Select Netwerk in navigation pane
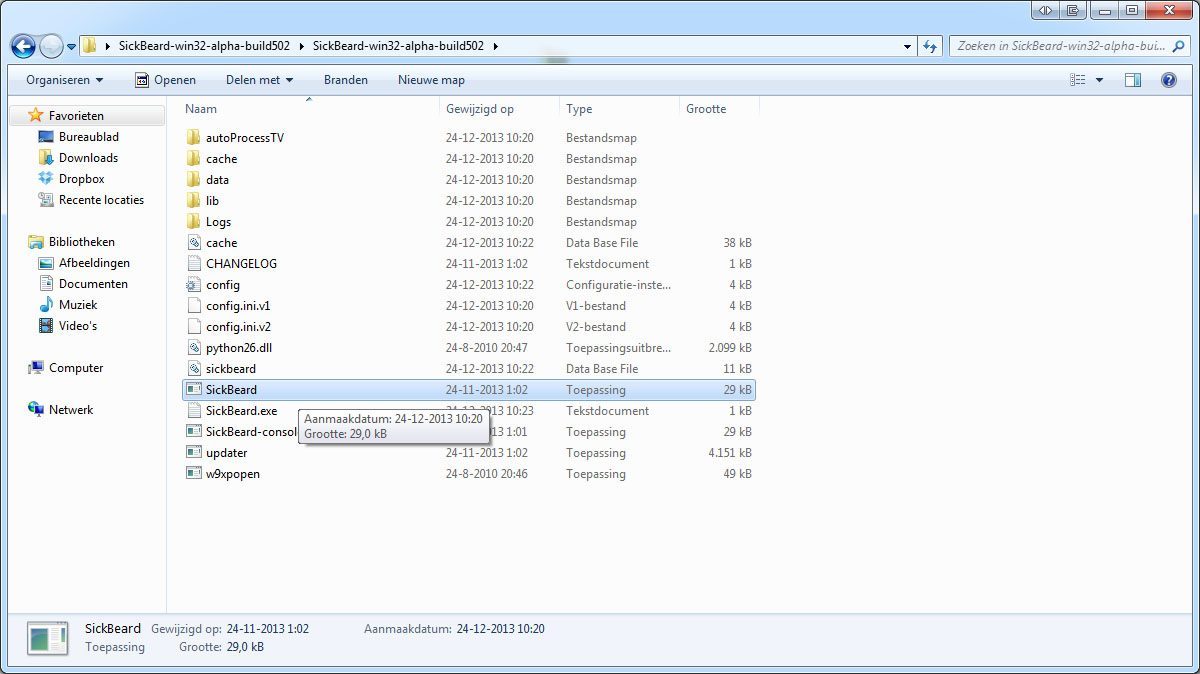This screenshot has width=1200, height=674. [71, 410]
